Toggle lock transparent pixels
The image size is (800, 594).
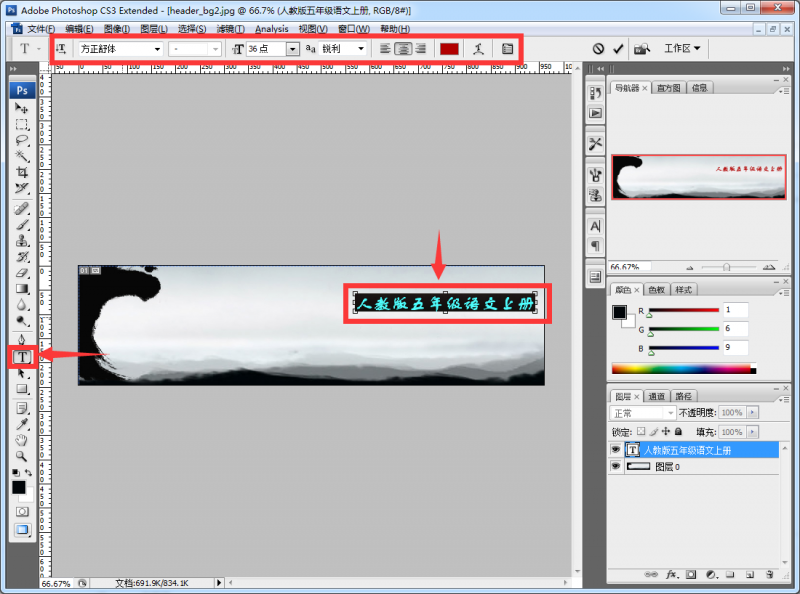(641, 432)
